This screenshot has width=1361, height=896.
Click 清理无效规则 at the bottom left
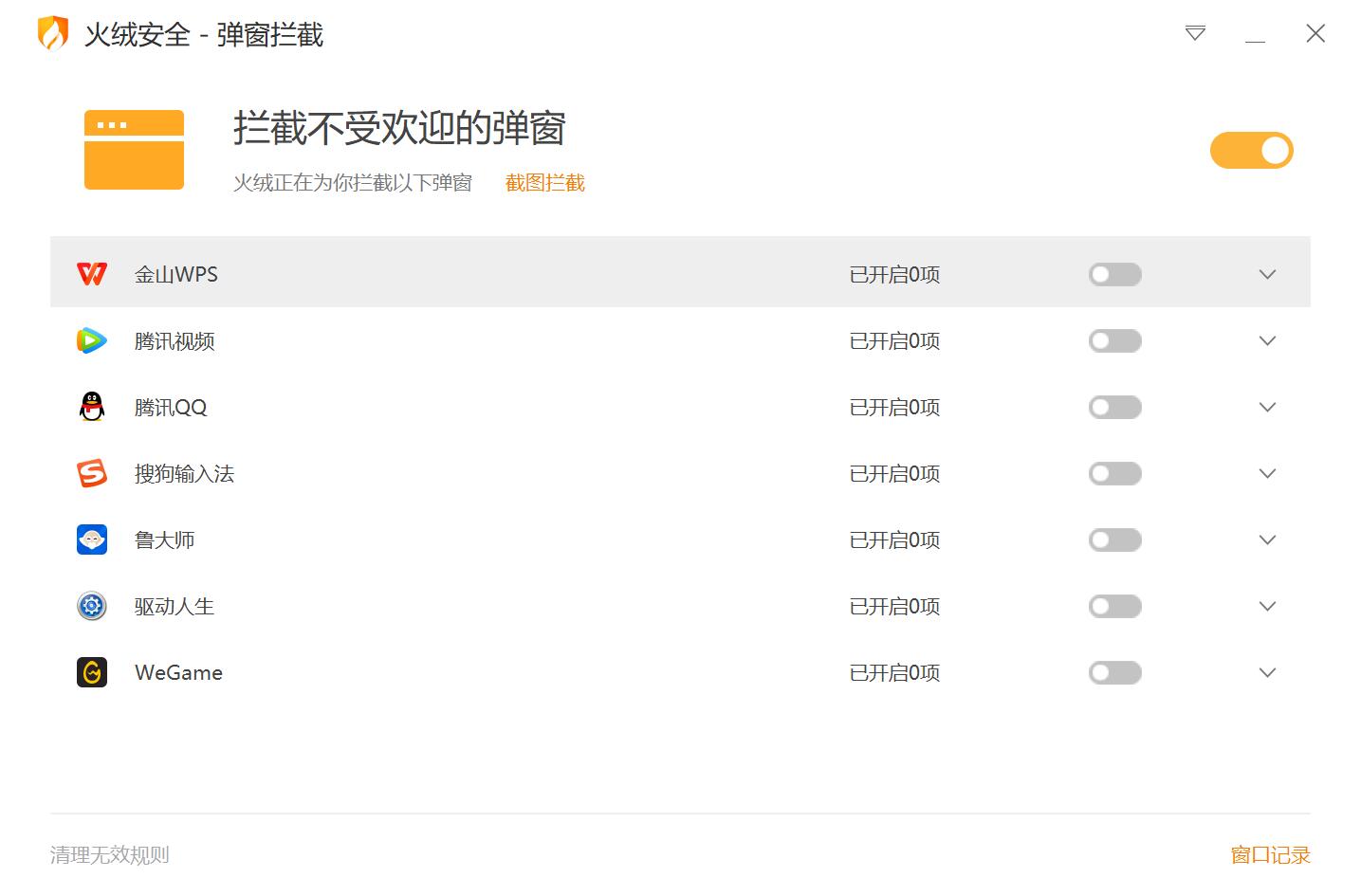click(x=109, y=854)
